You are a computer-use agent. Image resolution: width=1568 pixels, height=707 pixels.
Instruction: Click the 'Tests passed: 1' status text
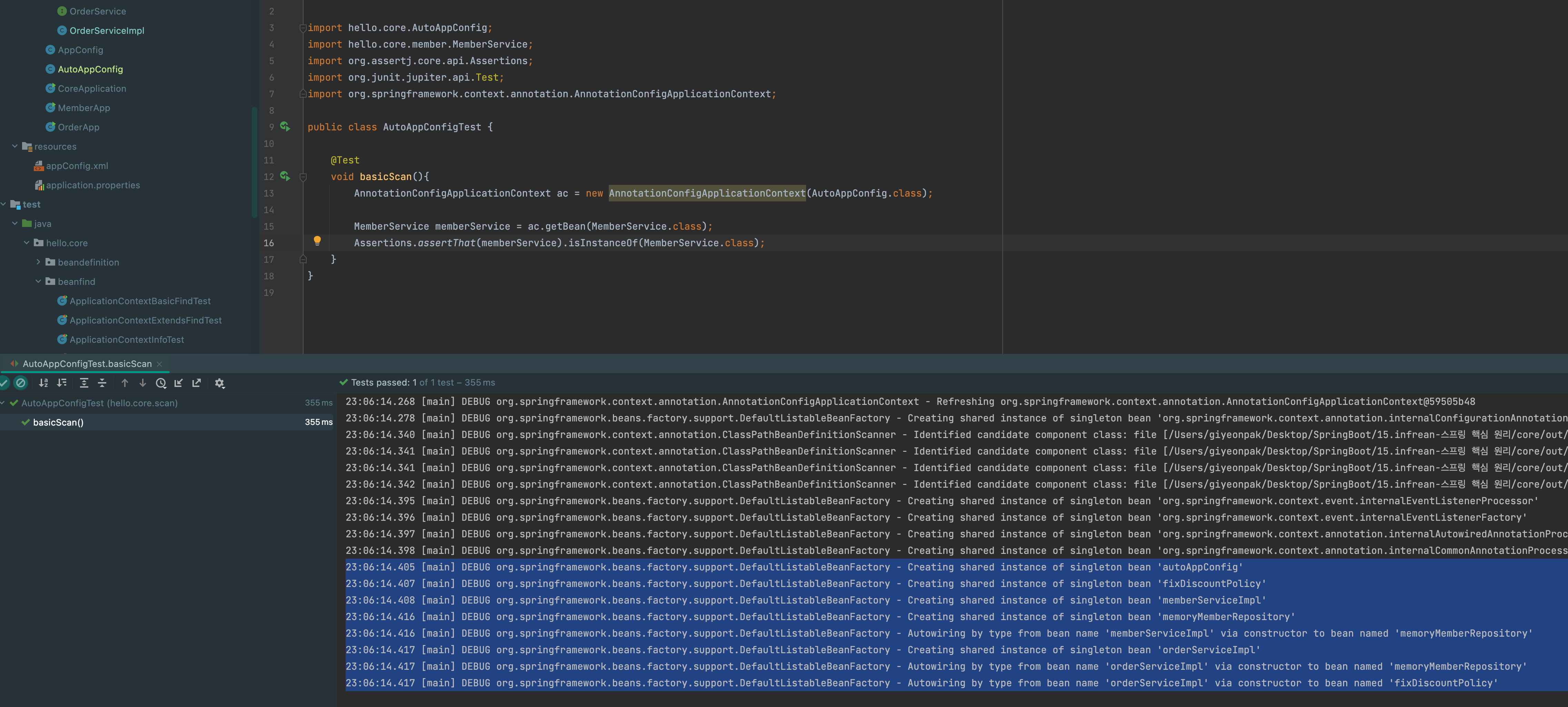click(x=384, y=383)
